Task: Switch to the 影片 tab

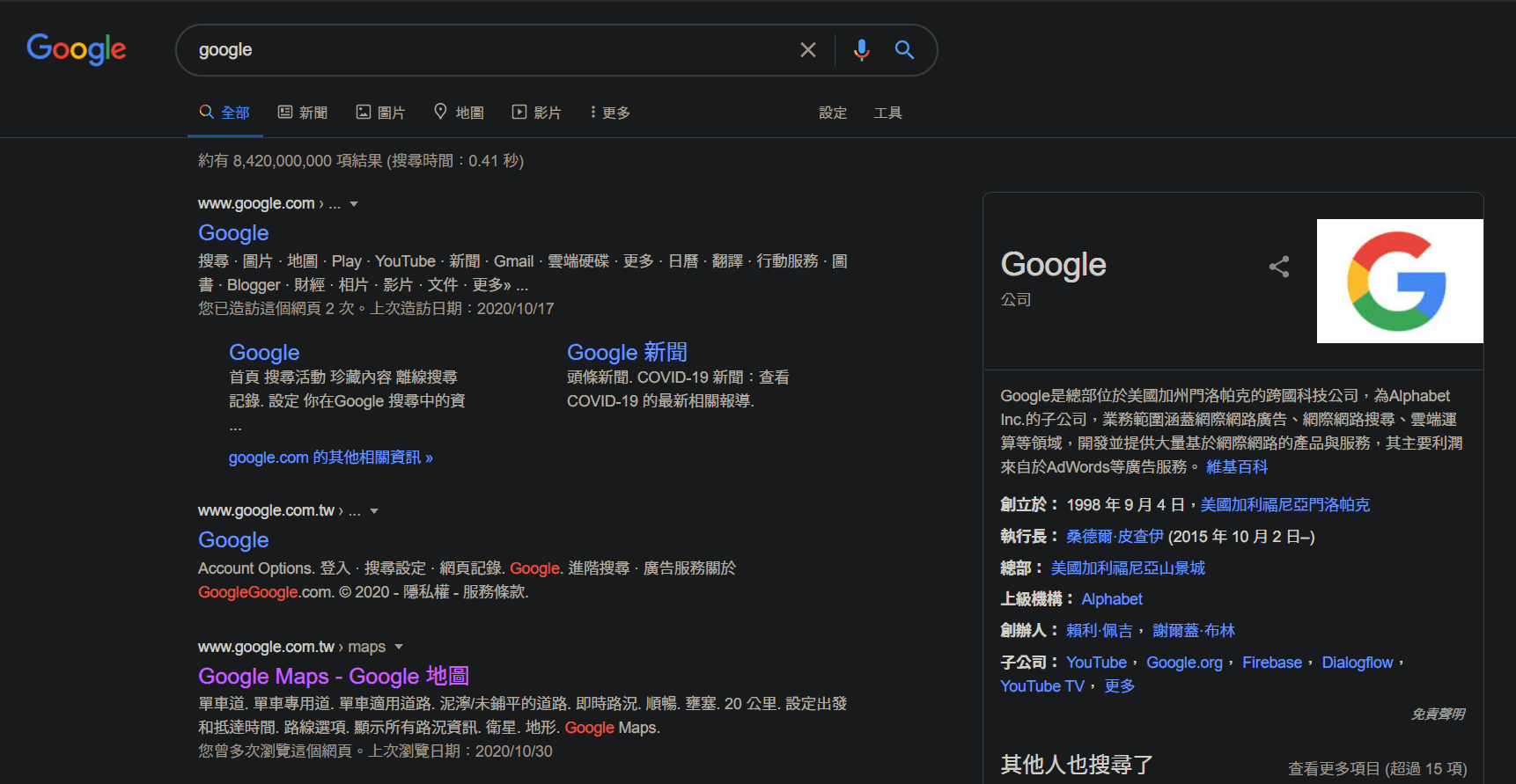Action: (536, 113)
